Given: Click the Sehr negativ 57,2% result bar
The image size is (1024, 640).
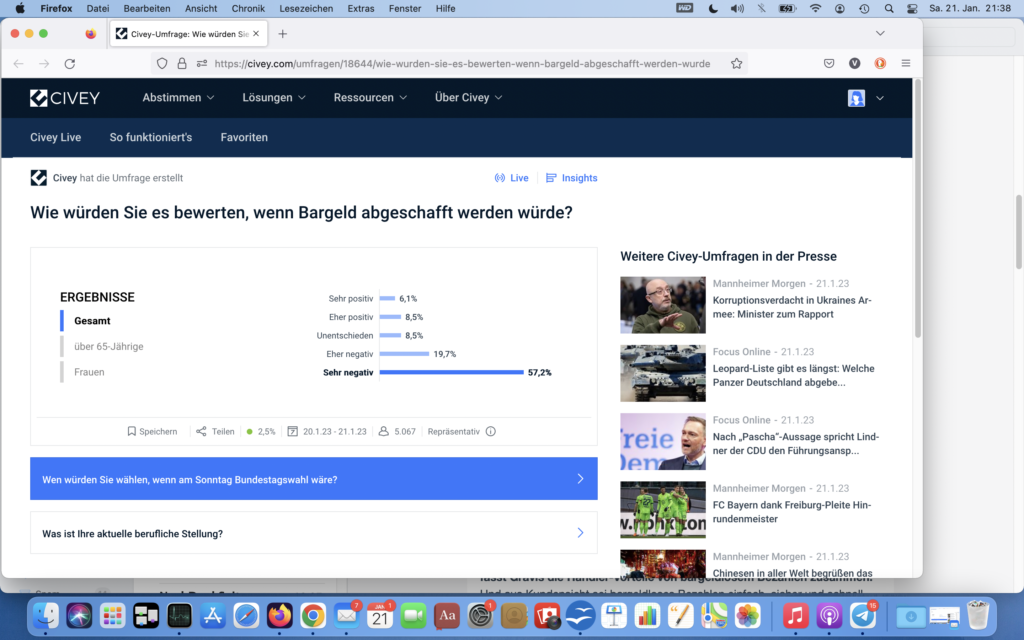Looking at the screenshot, I should (451, 372).
